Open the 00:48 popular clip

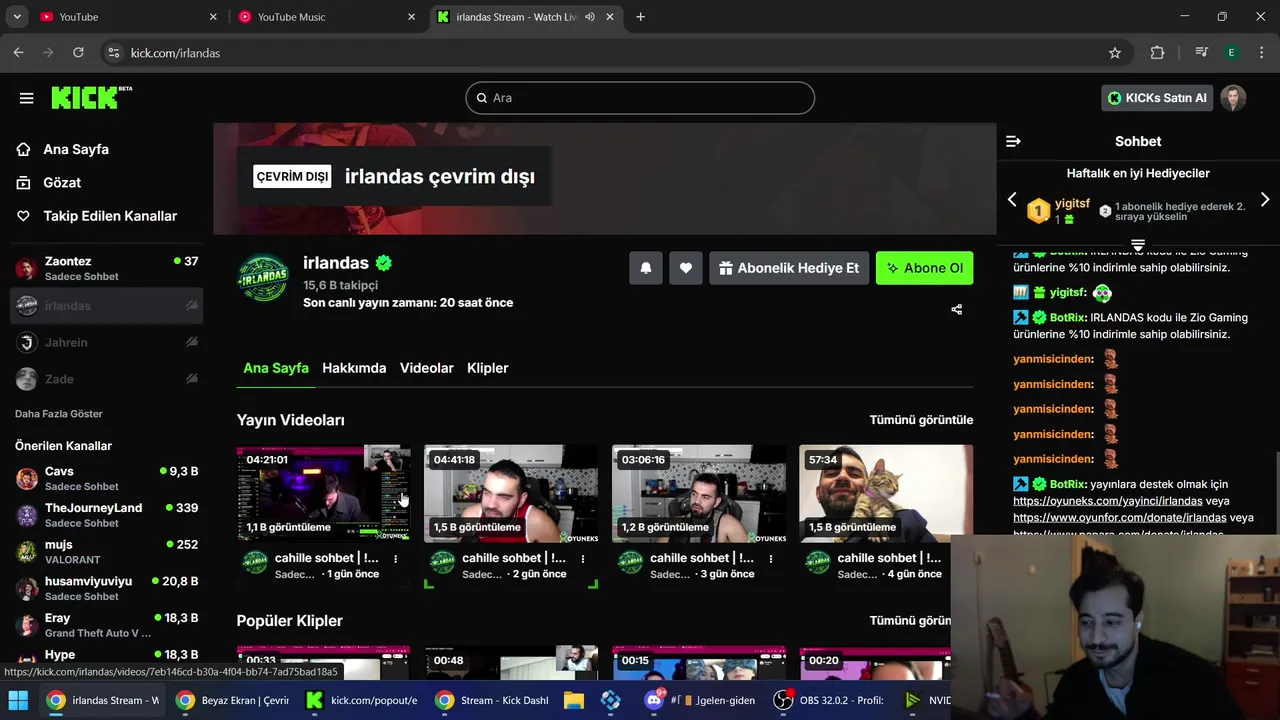point(511,663)
